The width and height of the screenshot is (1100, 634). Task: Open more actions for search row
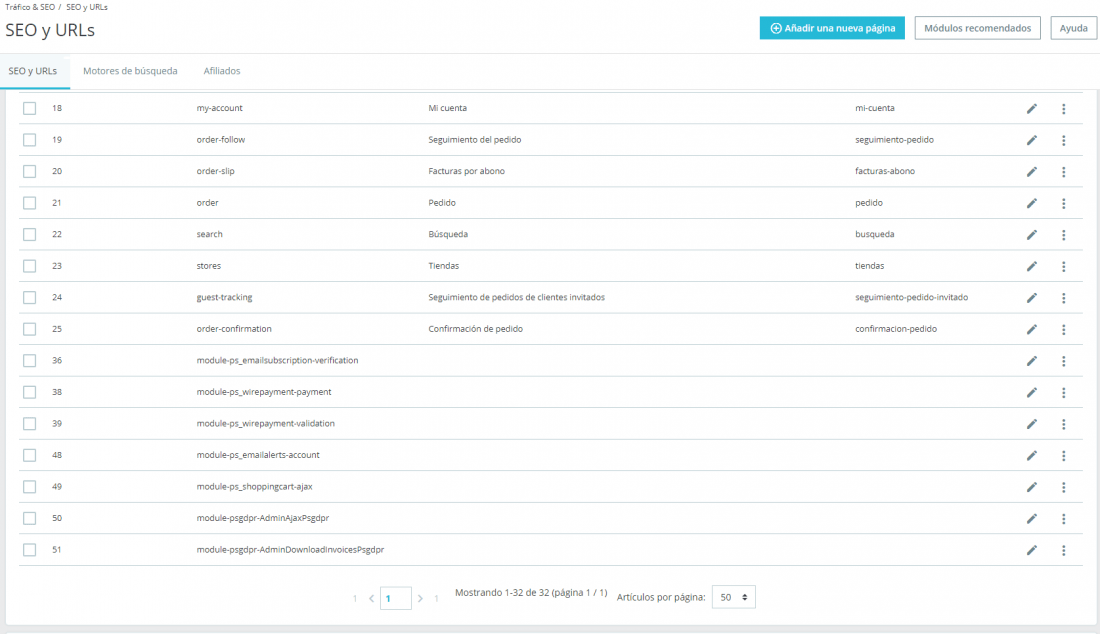[x=1064, y=235]
